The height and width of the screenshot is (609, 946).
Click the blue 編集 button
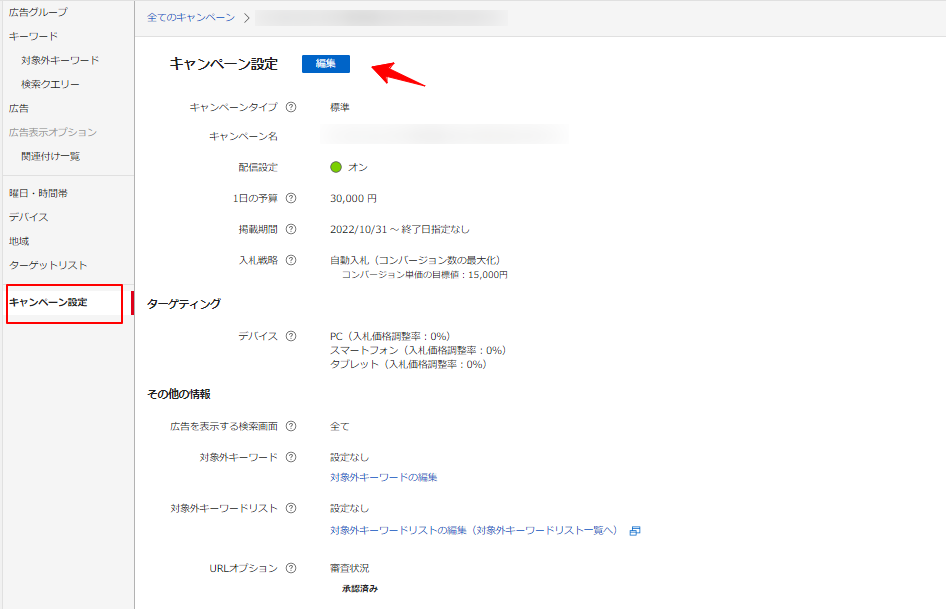326,64
